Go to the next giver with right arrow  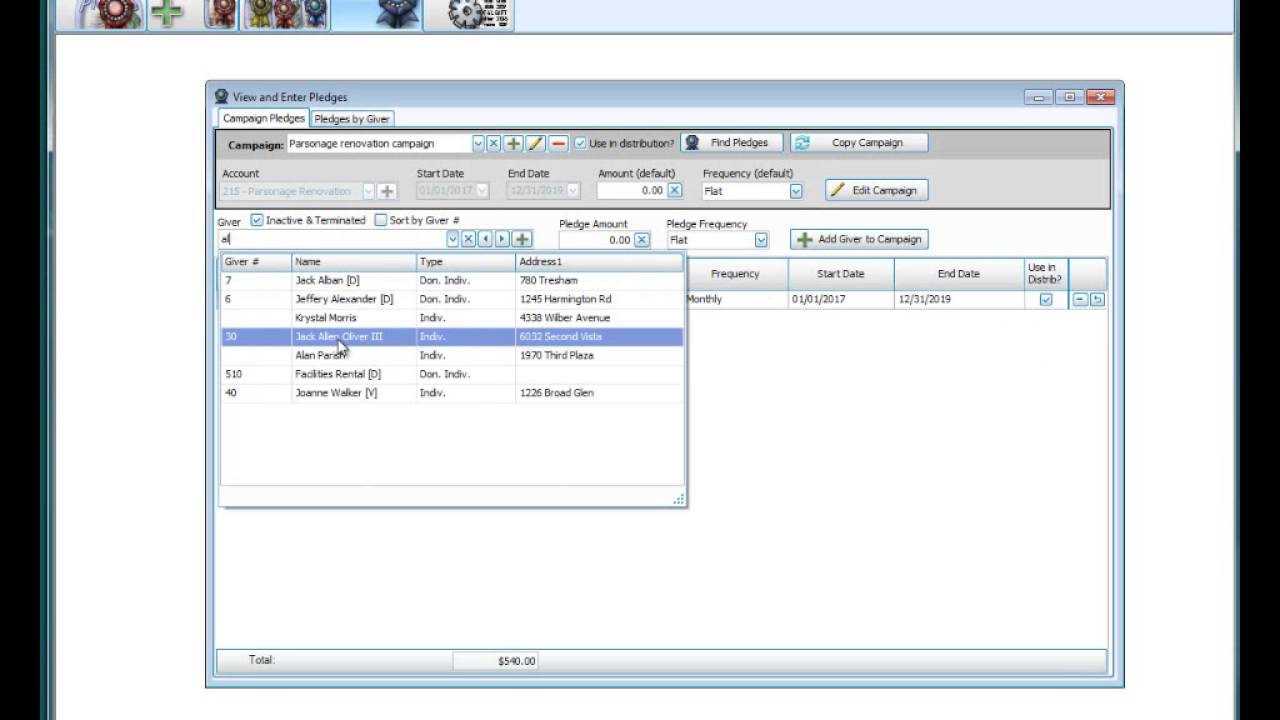[x=503, y=240]
